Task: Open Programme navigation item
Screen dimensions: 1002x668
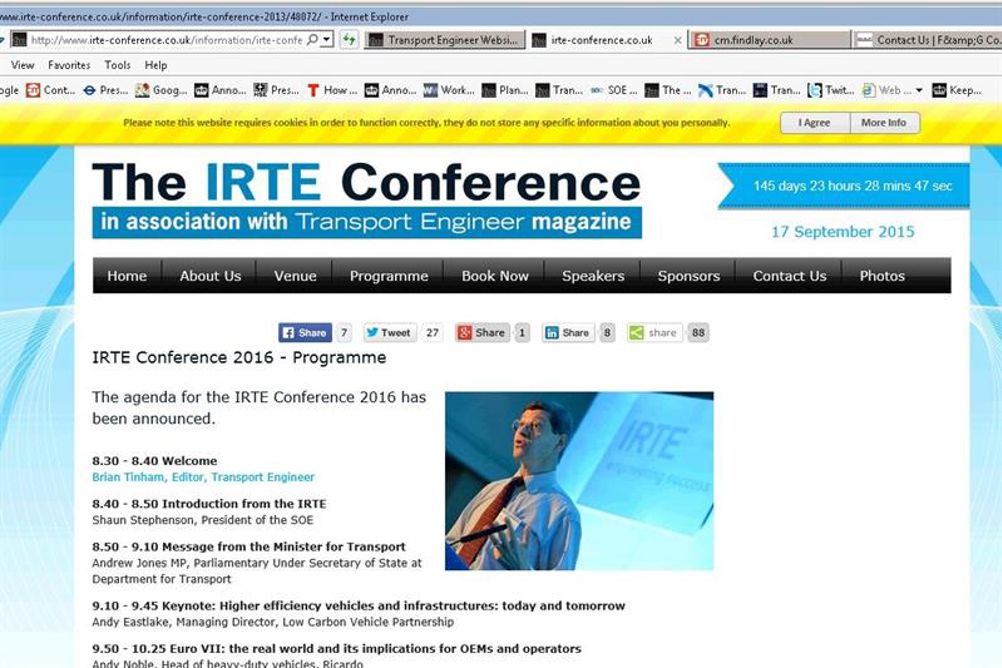Action: (389, 276)
